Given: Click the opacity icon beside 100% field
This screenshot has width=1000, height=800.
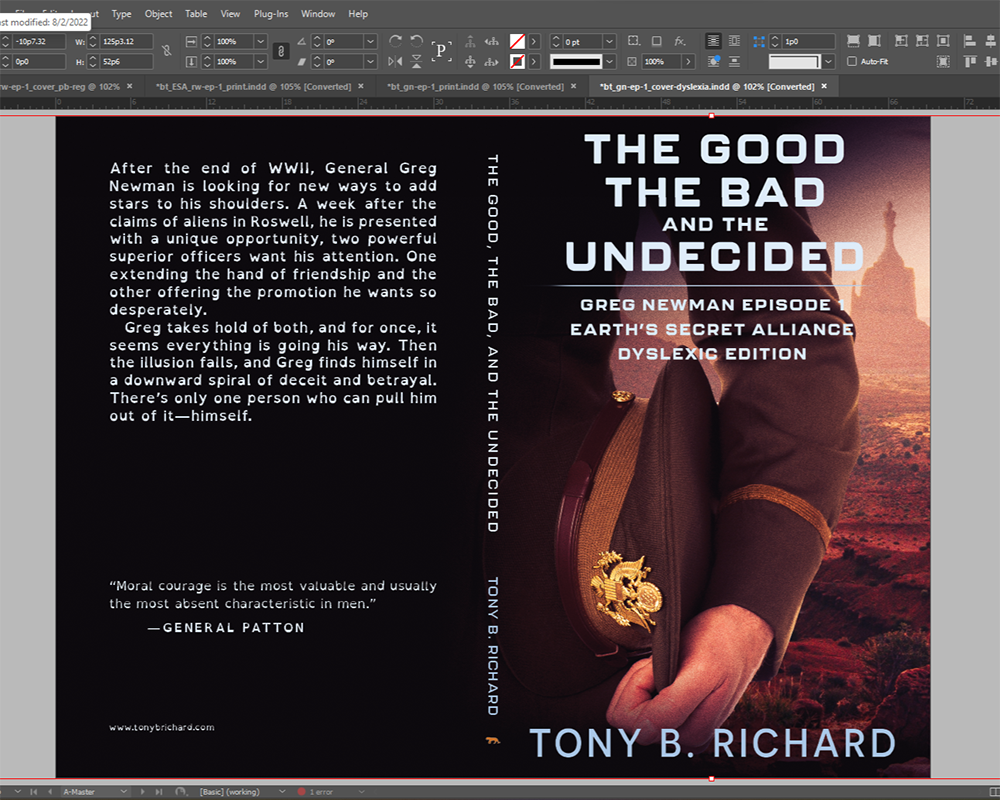Looking at the screenshot, I should click(631, 62).
